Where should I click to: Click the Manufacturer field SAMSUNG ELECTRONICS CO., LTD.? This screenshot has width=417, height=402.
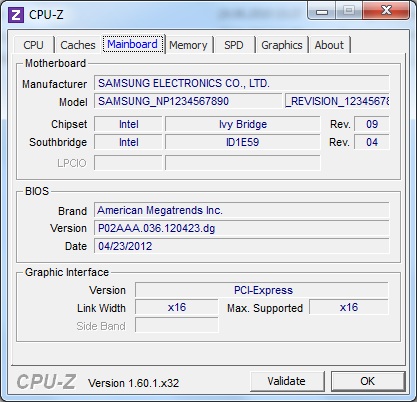tap(242, 83)
